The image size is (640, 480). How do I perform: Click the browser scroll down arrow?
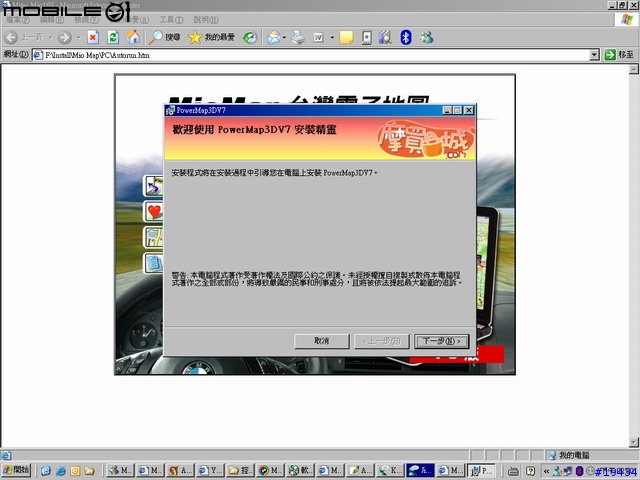point(633,442)
